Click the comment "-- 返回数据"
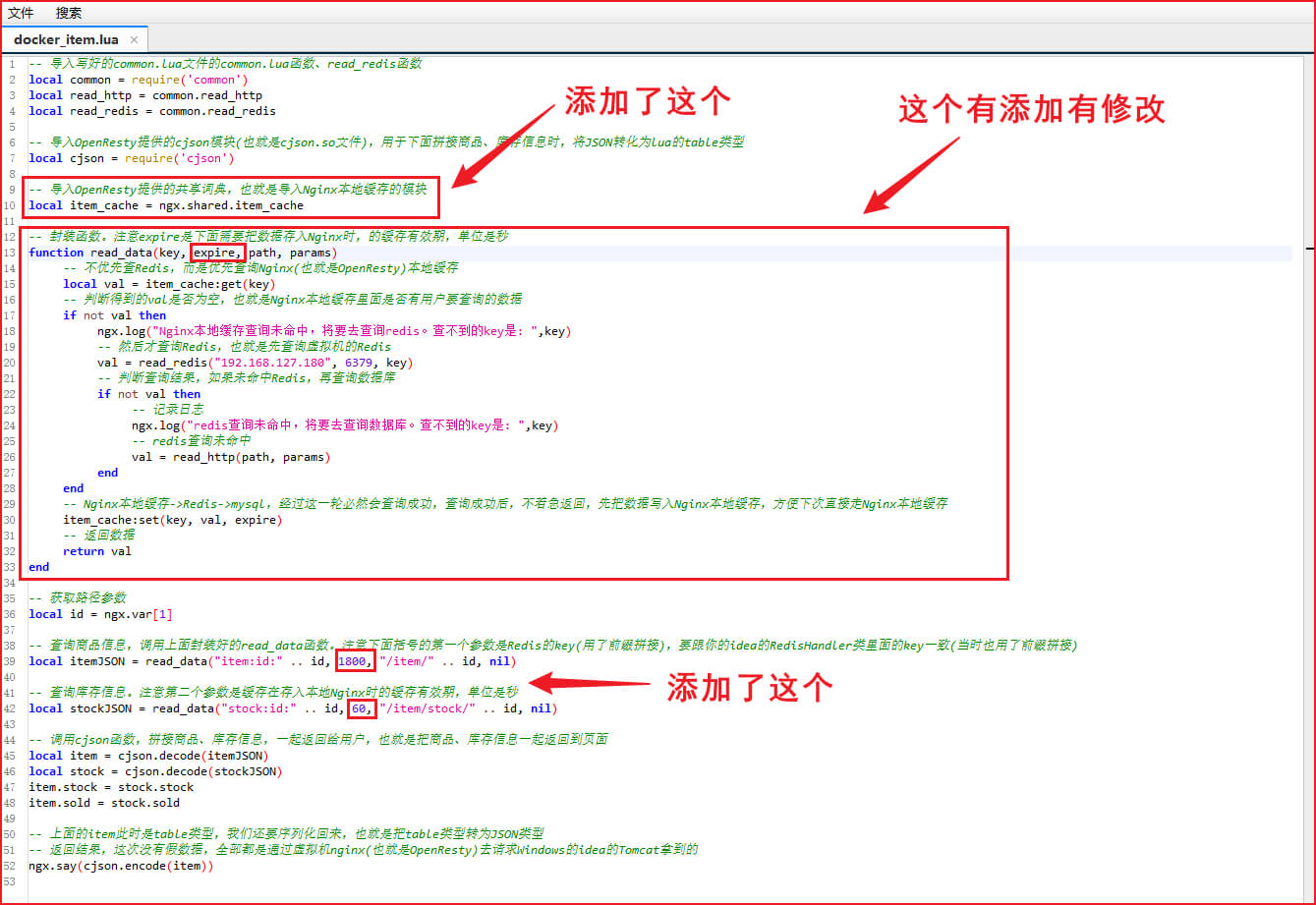The height and width of the screenshot is (905, 1316). pos(98,536)
